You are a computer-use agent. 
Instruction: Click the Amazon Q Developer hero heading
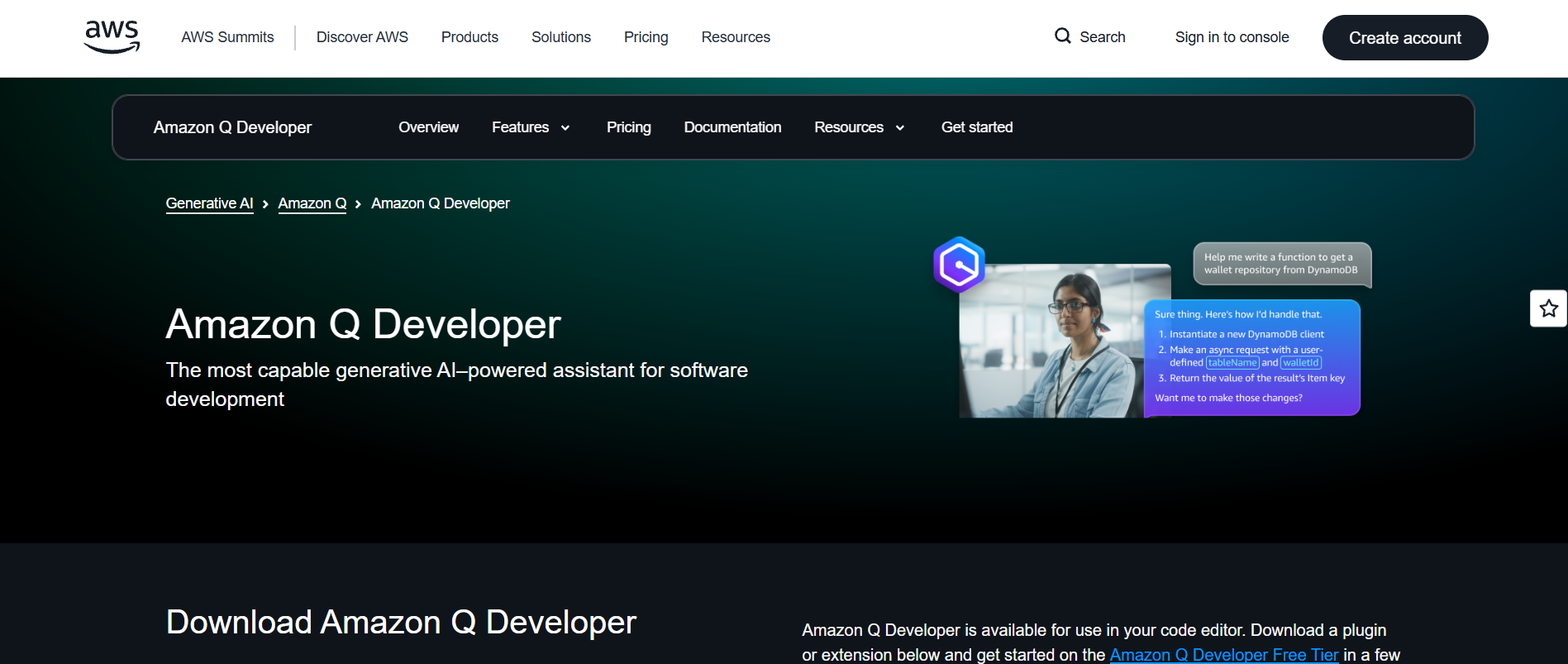coord(363,324)
